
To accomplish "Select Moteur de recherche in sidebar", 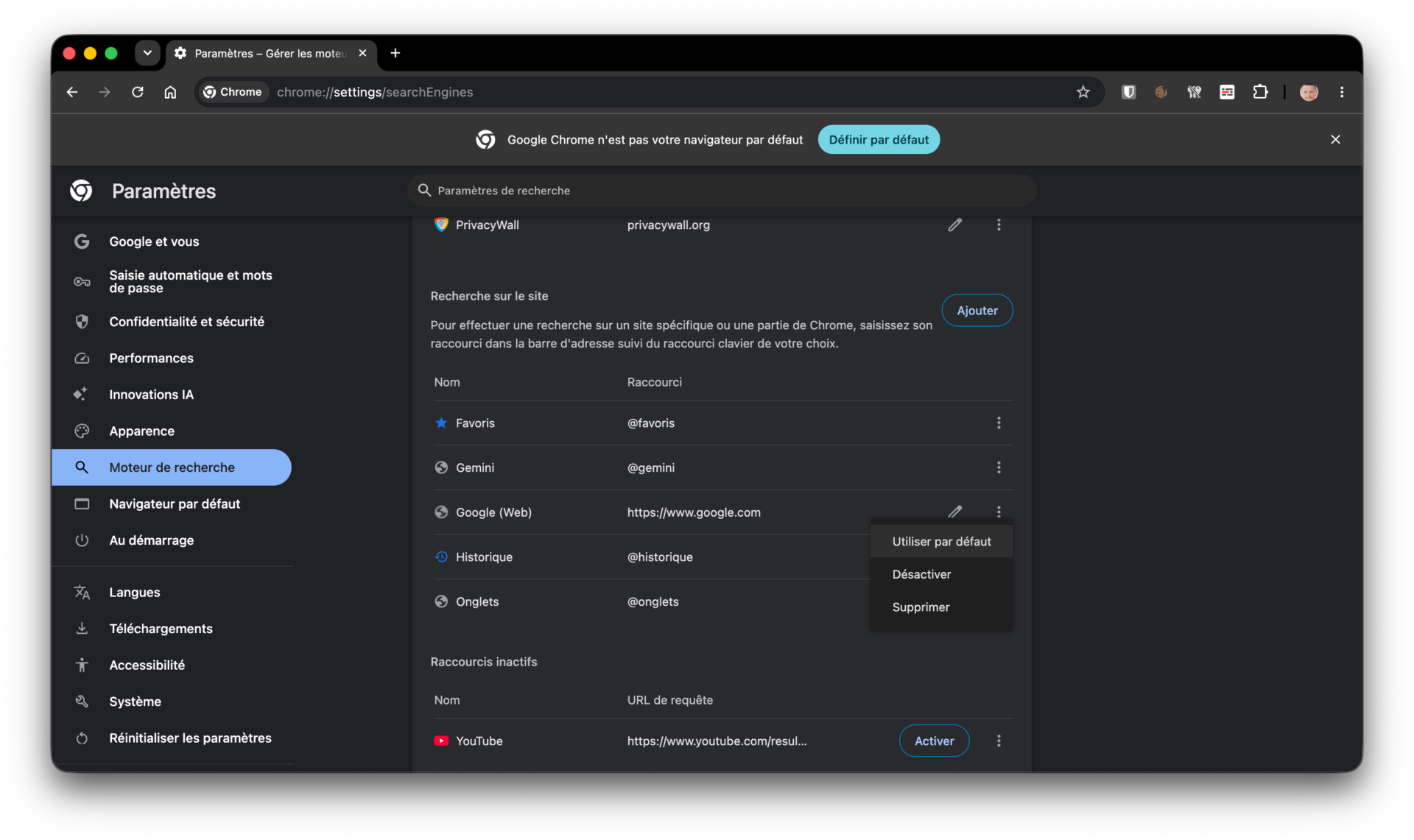I will coord(172,467).
